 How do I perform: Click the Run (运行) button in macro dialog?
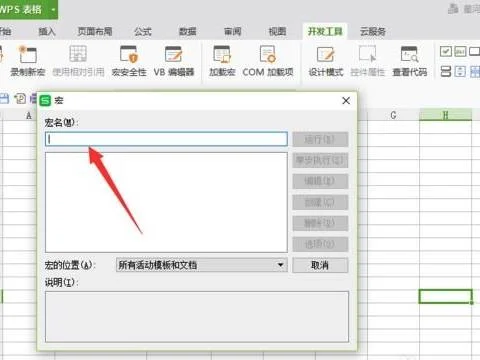coord(320,139)
